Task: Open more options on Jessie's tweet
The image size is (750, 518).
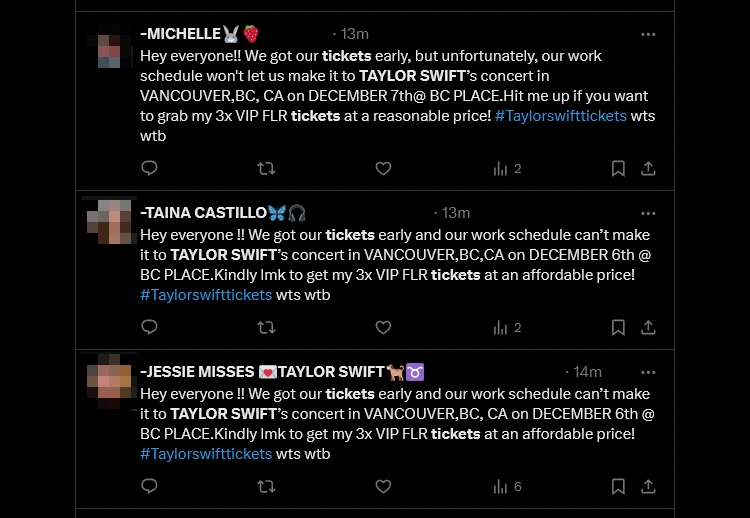Action: point(648,372)
